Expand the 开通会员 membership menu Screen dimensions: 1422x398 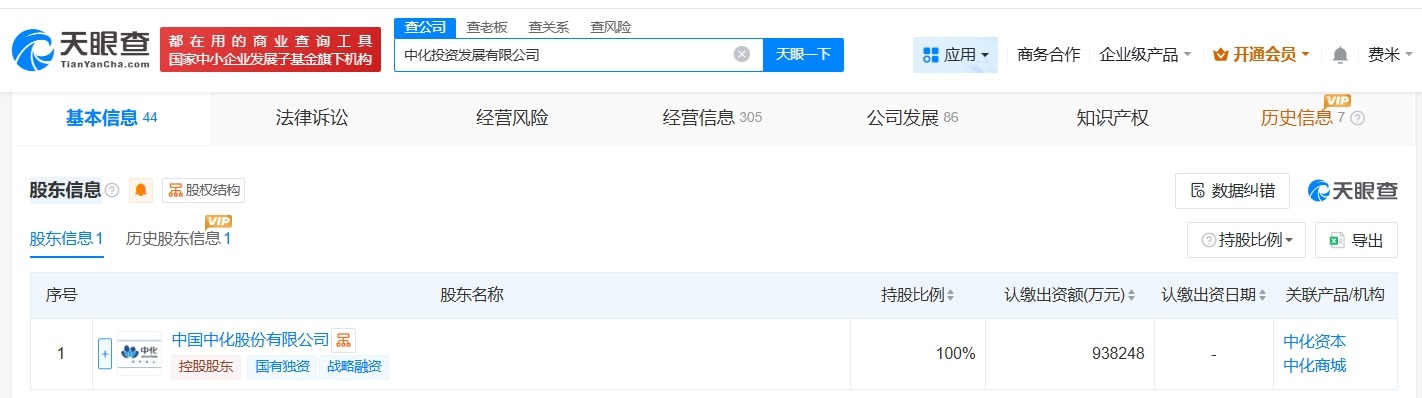1261,54
